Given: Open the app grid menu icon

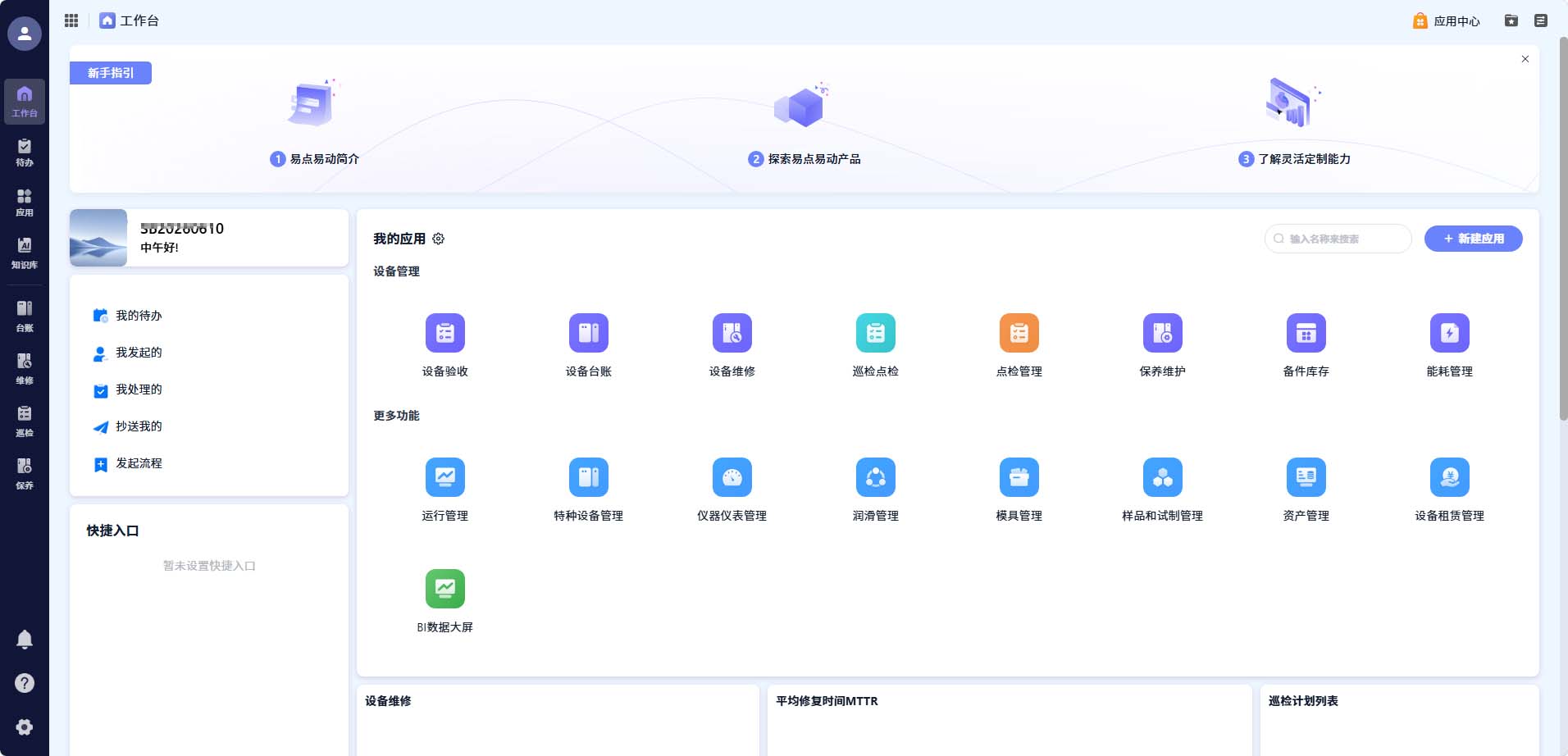Looking at the screenshot, I should click(x=71, y=20).
